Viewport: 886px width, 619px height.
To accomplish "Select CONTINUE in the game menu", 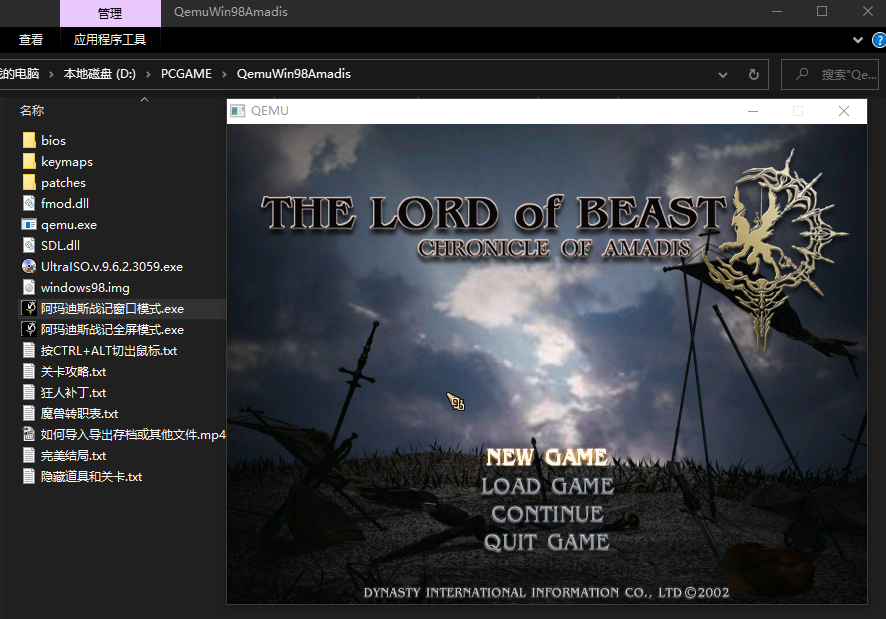I will coord(547,514).
